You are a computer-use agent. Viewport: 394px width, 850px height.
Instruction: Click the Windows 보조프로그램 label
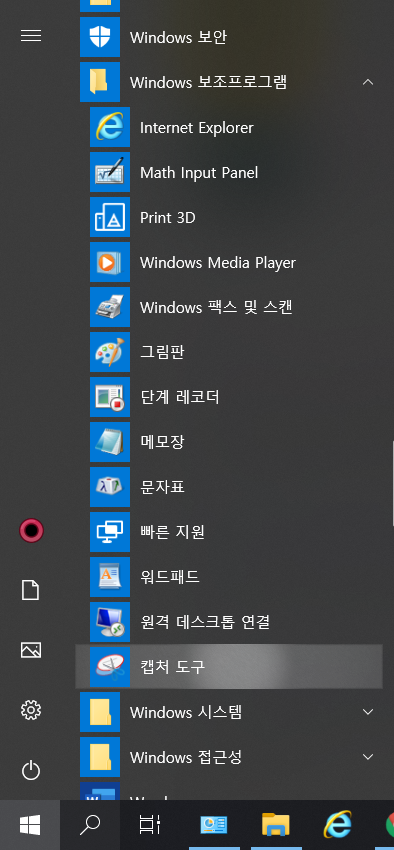pos(209,82)
